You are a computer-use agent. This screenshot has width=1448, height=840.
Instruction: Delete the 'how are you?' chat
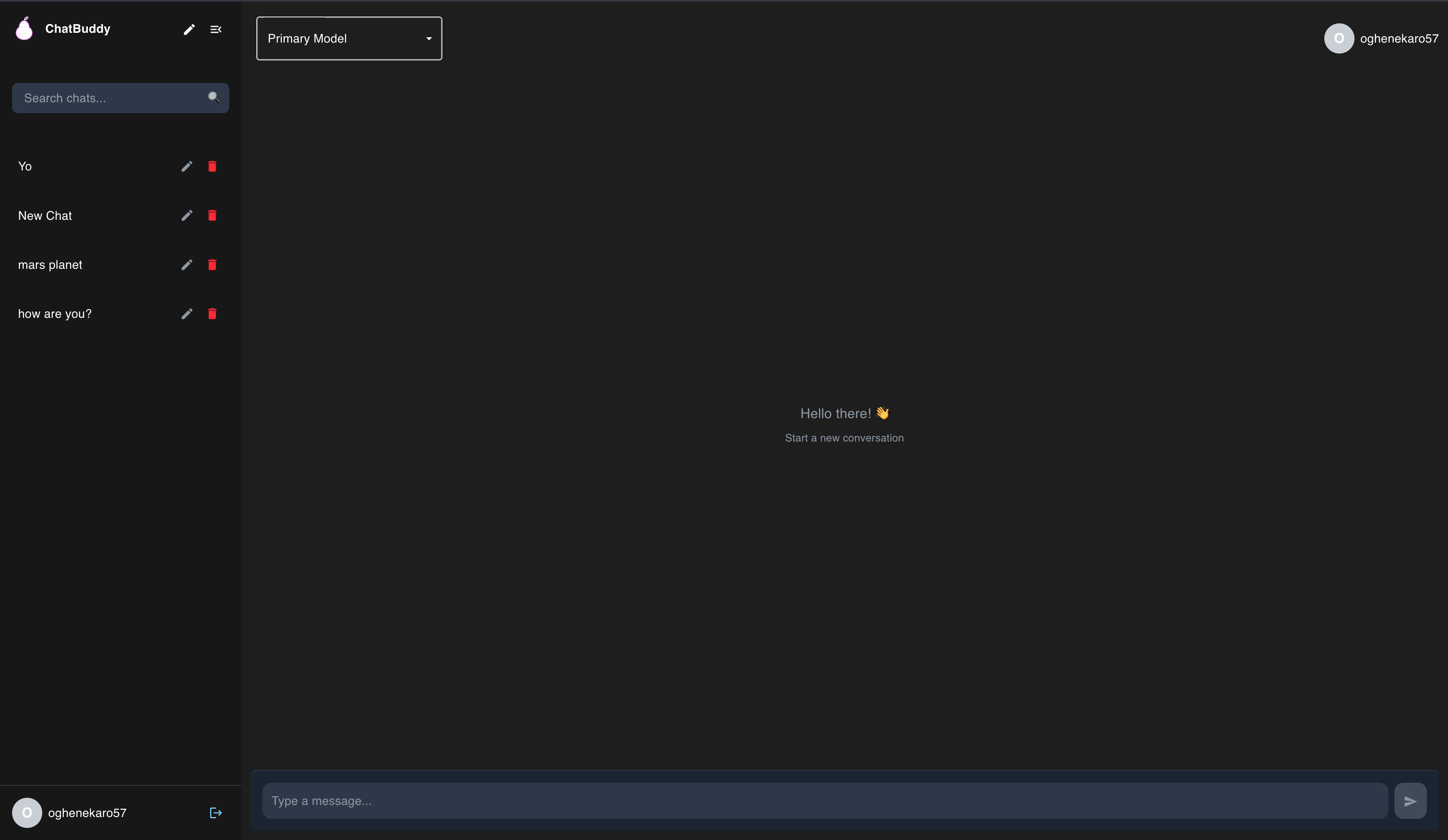(212, 314)
